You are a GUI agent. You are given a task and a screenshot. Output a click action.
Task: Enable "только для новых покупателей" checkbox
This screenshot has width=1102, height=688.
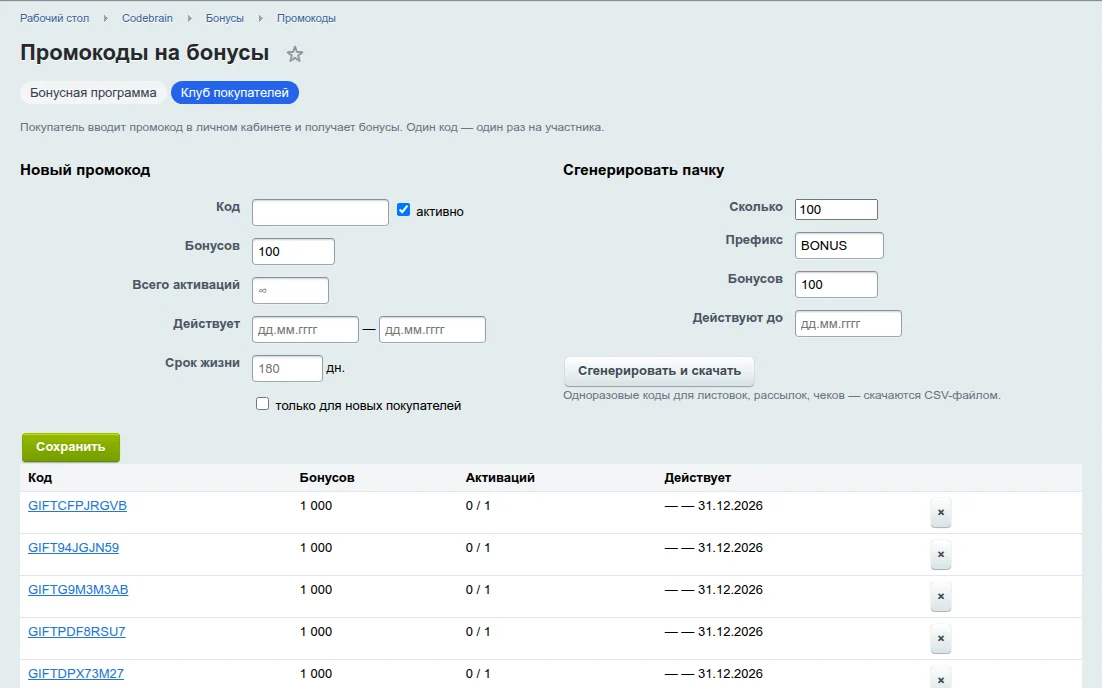click(262, 404)
